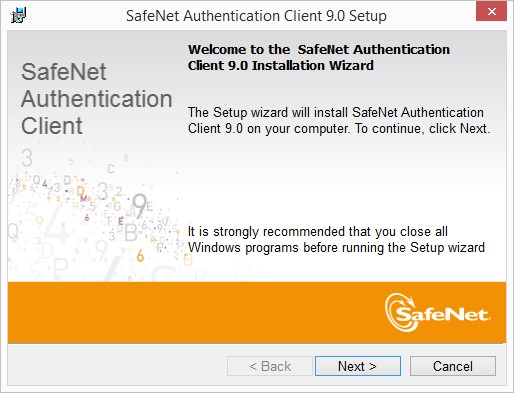
Task: Cancel the SafeNet setup wizard
Action: 453,366
